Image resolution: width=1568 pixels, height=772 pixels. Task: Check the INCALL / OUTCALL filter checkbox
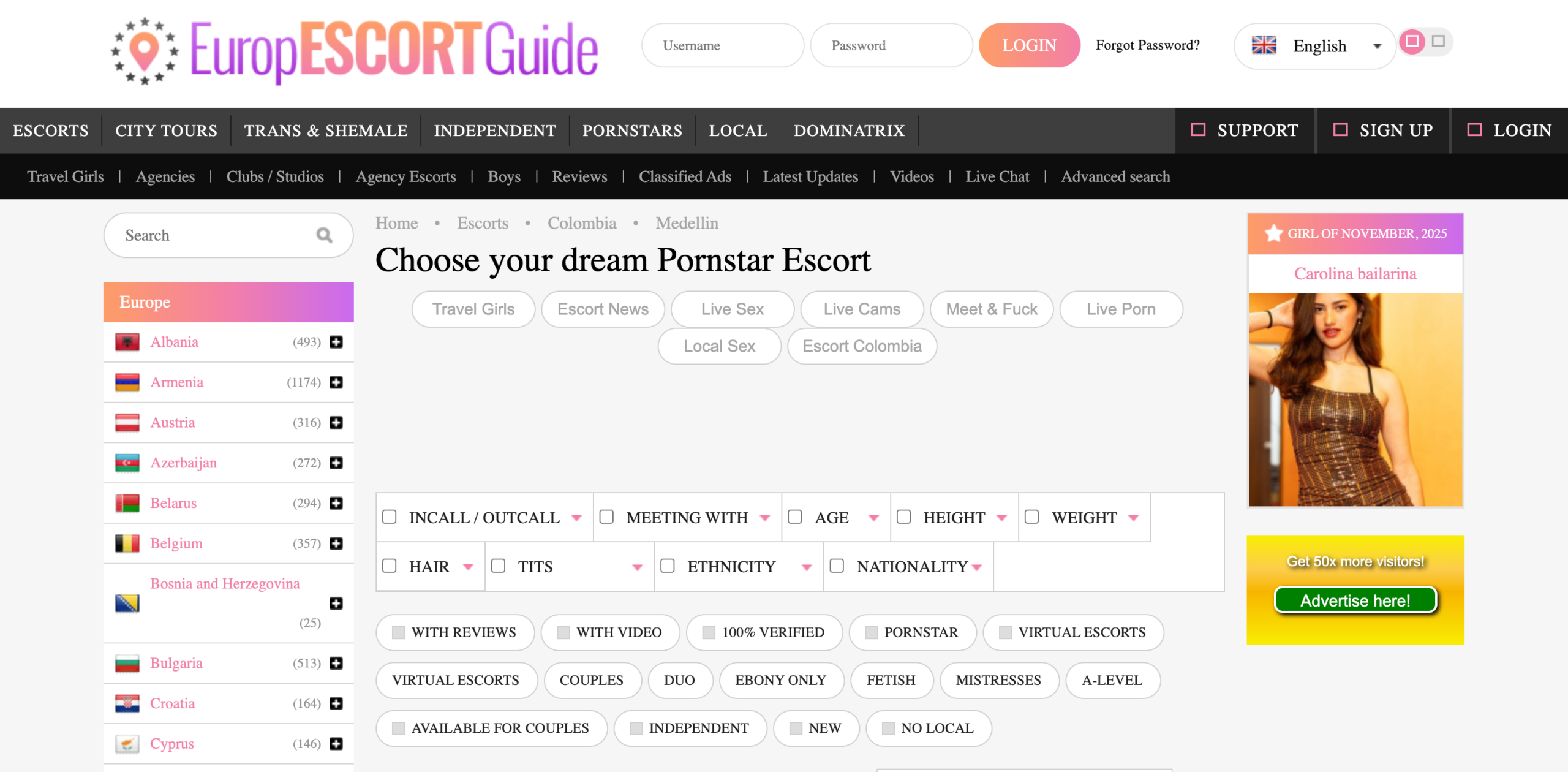390,517
